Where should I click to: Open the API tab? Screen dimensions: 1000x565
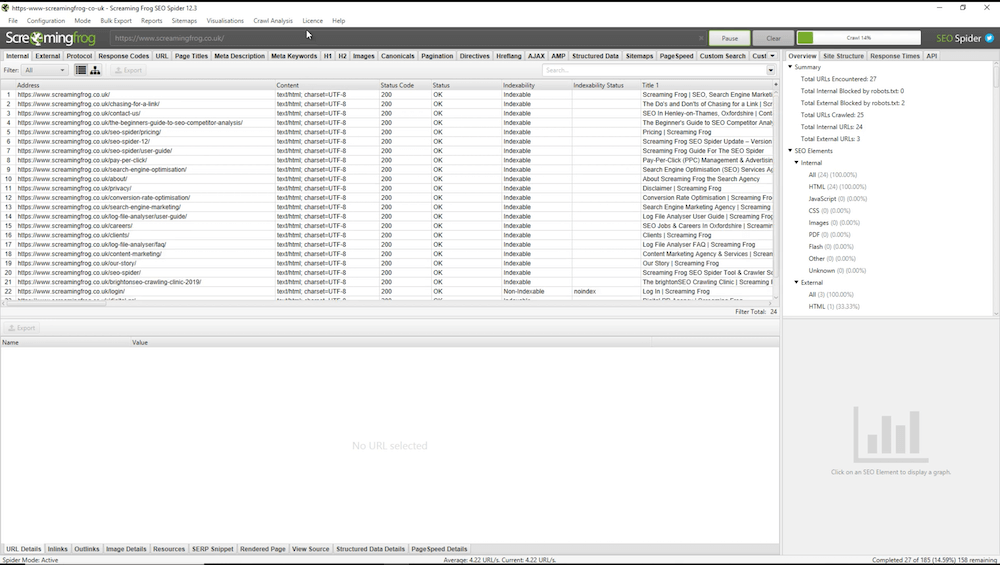932,56
